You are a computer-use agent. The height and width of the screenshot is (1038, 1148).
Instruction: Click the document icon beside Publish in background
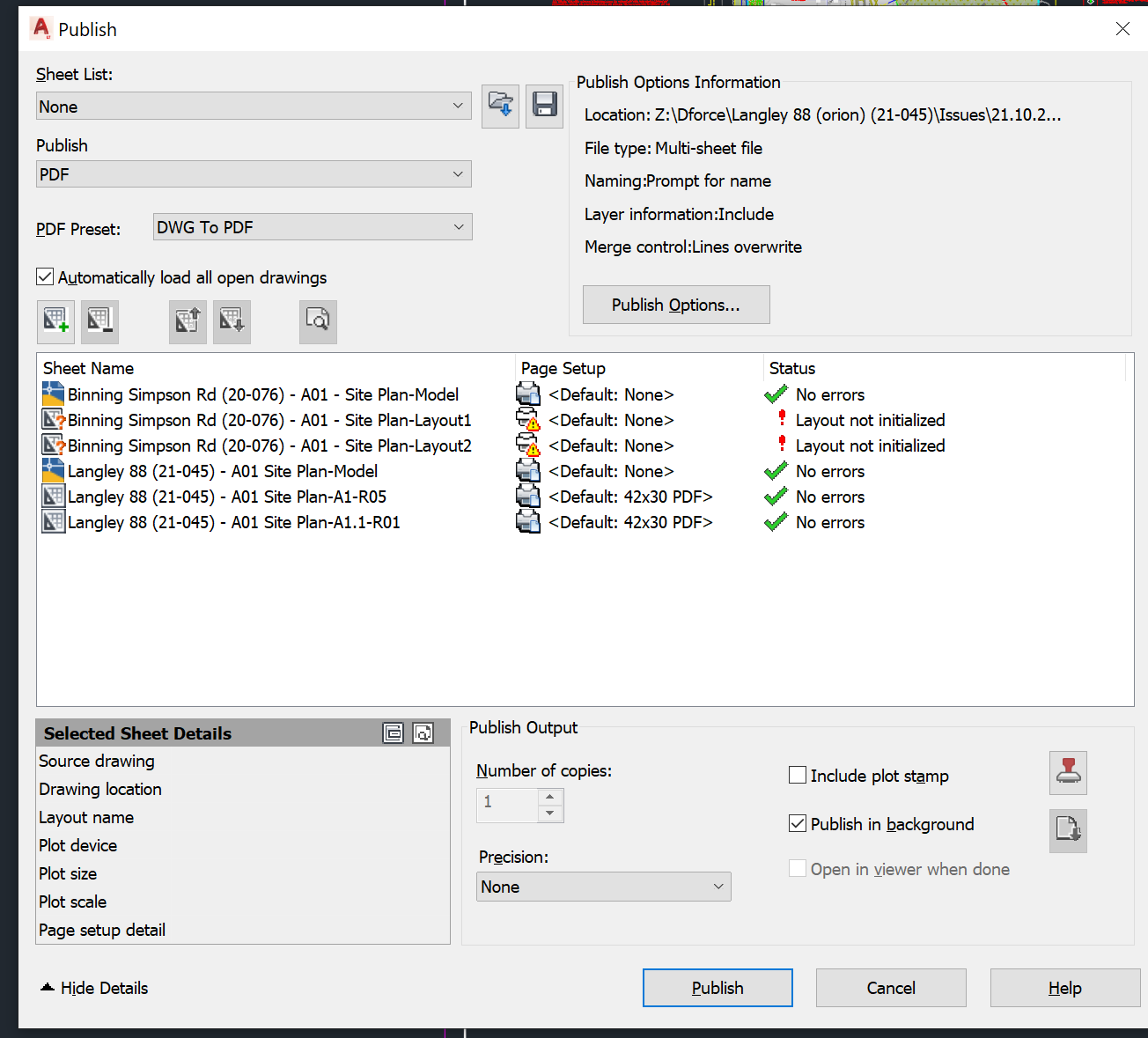(x=1068, y=830)
